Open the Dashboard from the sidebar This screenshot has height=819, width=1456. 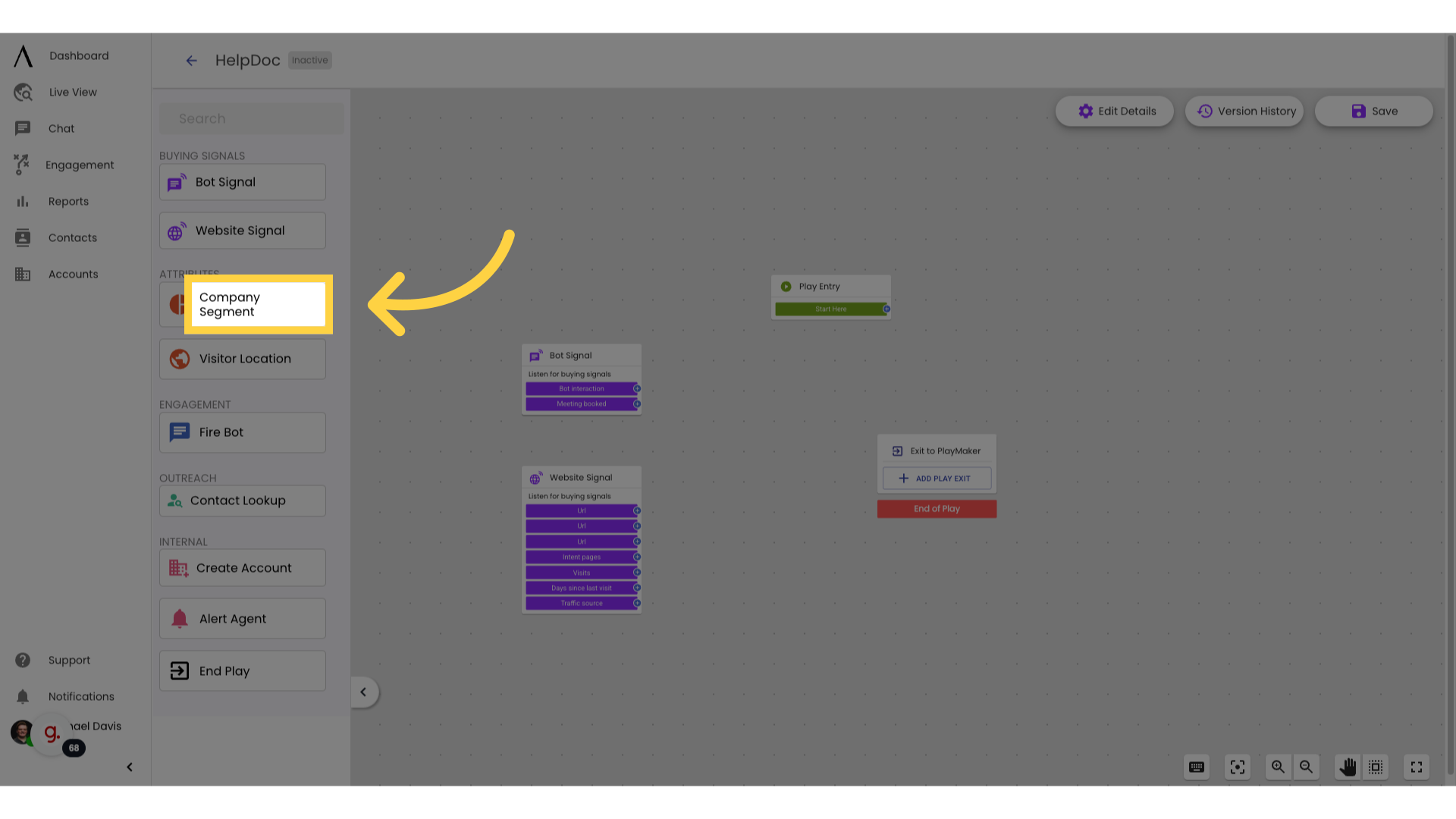(x=79, y=56)
